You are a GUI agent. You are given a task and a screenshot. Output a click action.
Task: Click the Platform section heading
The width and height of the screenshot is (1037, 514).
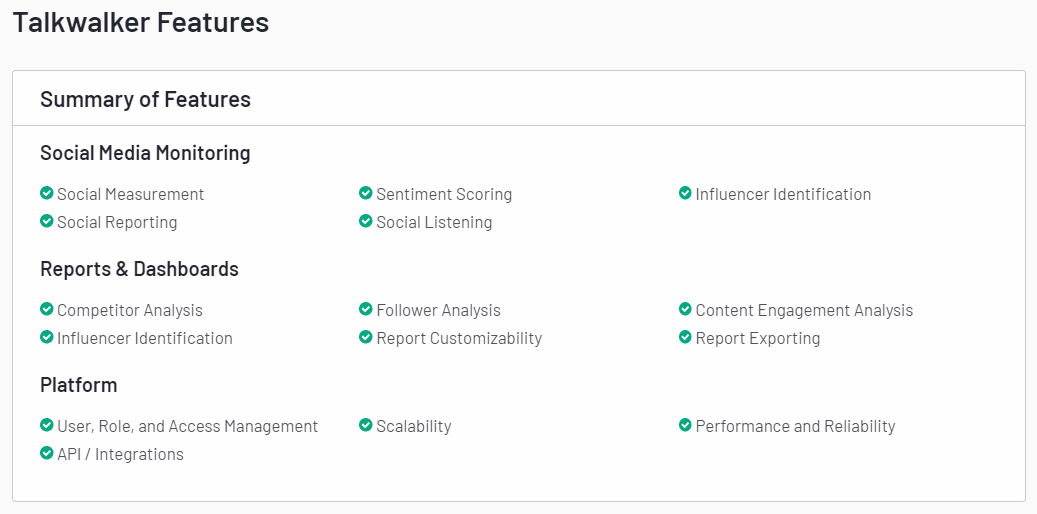tap(78, 385)
